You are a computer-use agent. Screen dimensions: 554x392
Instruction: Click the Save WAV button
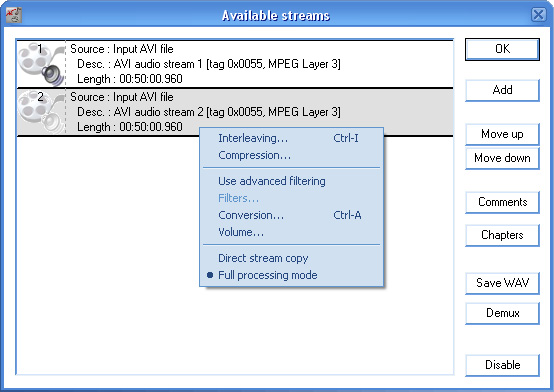pyautogui.click(x=502, y=283)
